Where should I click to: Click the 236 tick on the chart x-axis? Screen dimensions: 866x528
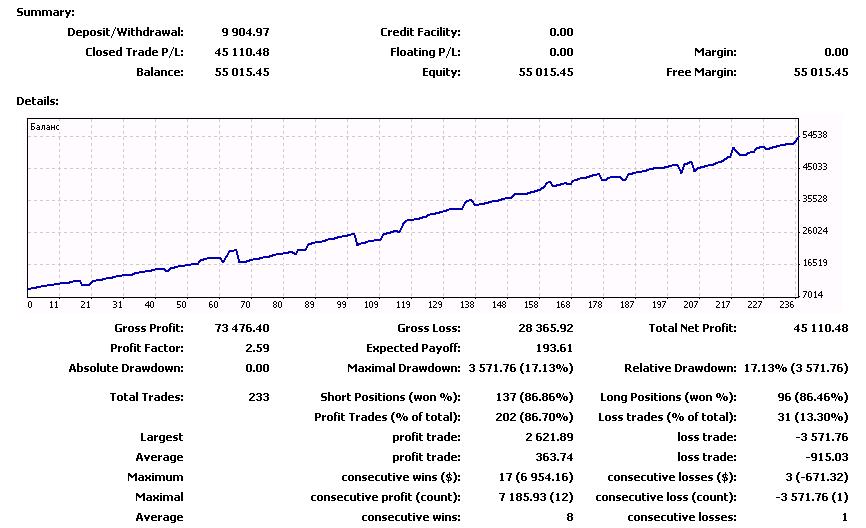[x=786, y=304]
